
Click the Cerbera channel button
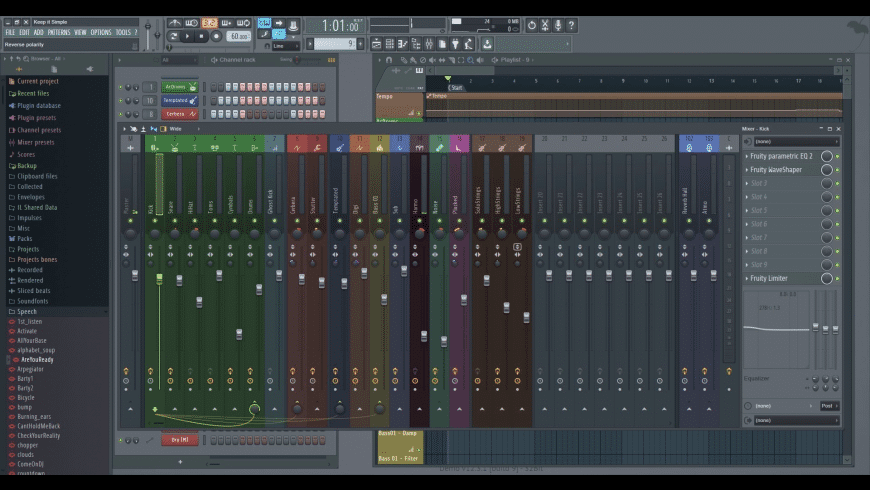tap(175, 114)
